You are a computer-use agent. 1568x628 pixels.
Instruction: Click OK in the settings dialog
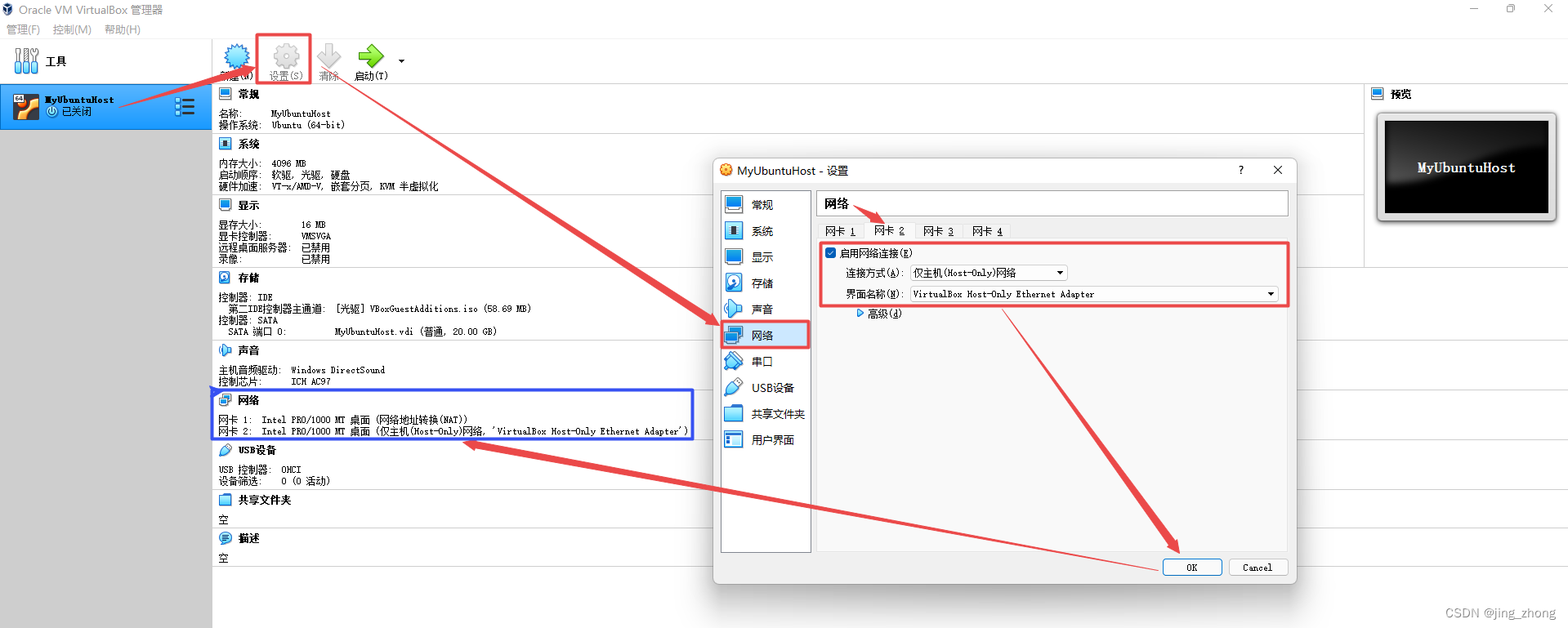click(x=1192, y=568)
